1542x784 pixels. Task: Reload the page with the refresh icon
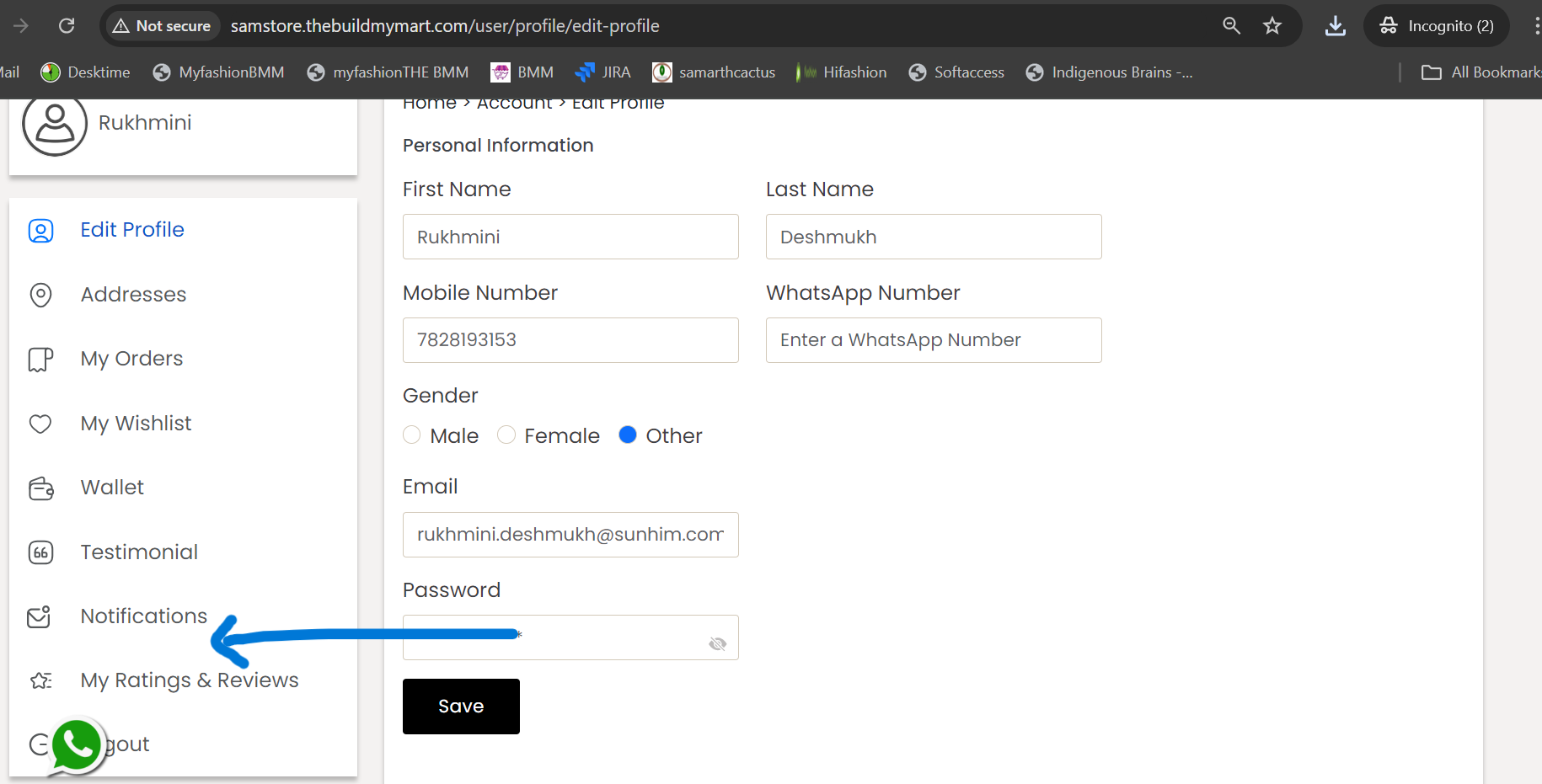point(67,26)
